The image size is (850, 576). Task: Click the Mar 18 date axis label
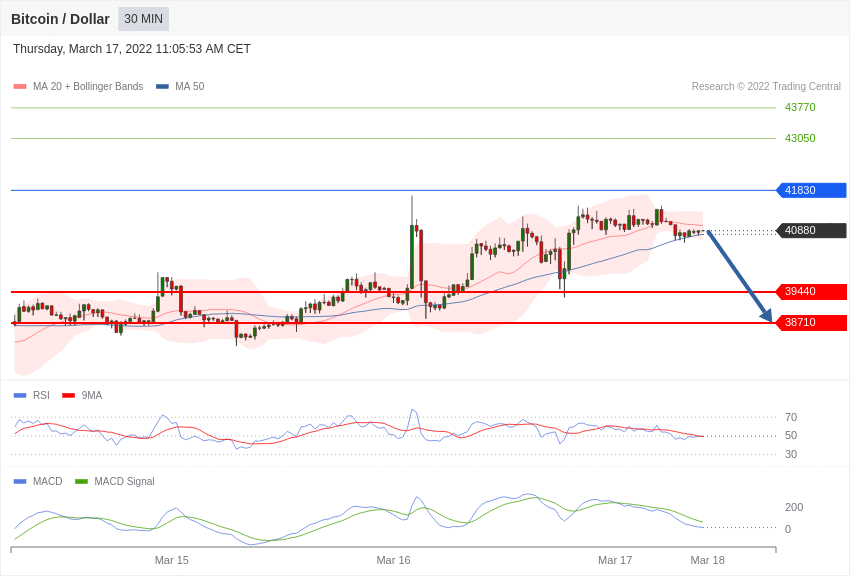click(707, 560)
